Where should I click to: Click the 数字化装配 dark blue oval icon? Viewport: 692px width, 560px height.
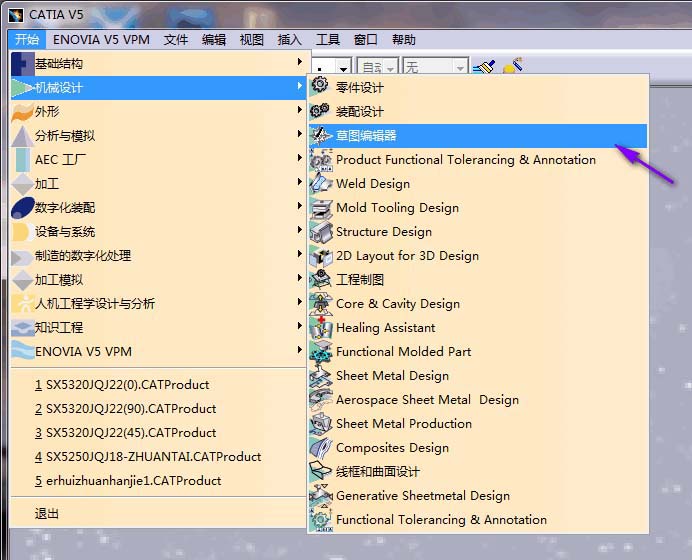coord(23,208)
